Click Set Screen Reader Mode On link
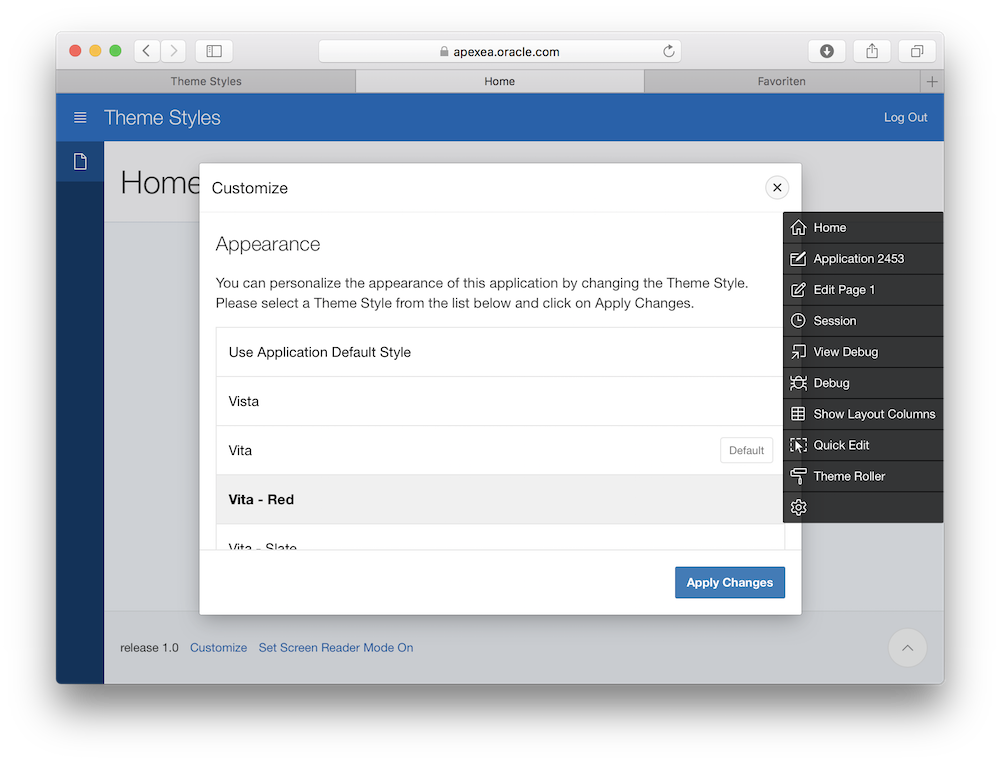The width and height of the screenshot is (1000, 764). tap(336, 648)
